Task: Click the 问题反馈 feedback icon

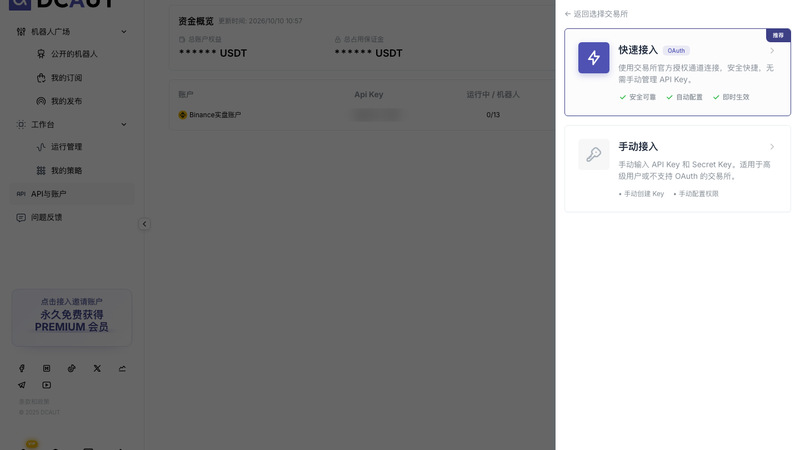Action: point(21,217)
